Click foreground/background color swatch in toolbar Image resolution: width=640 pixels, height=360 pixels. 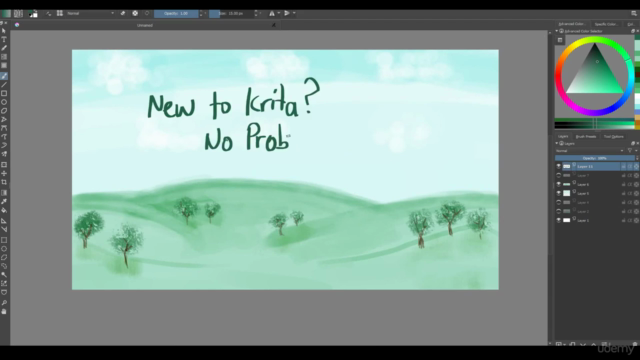33,14
